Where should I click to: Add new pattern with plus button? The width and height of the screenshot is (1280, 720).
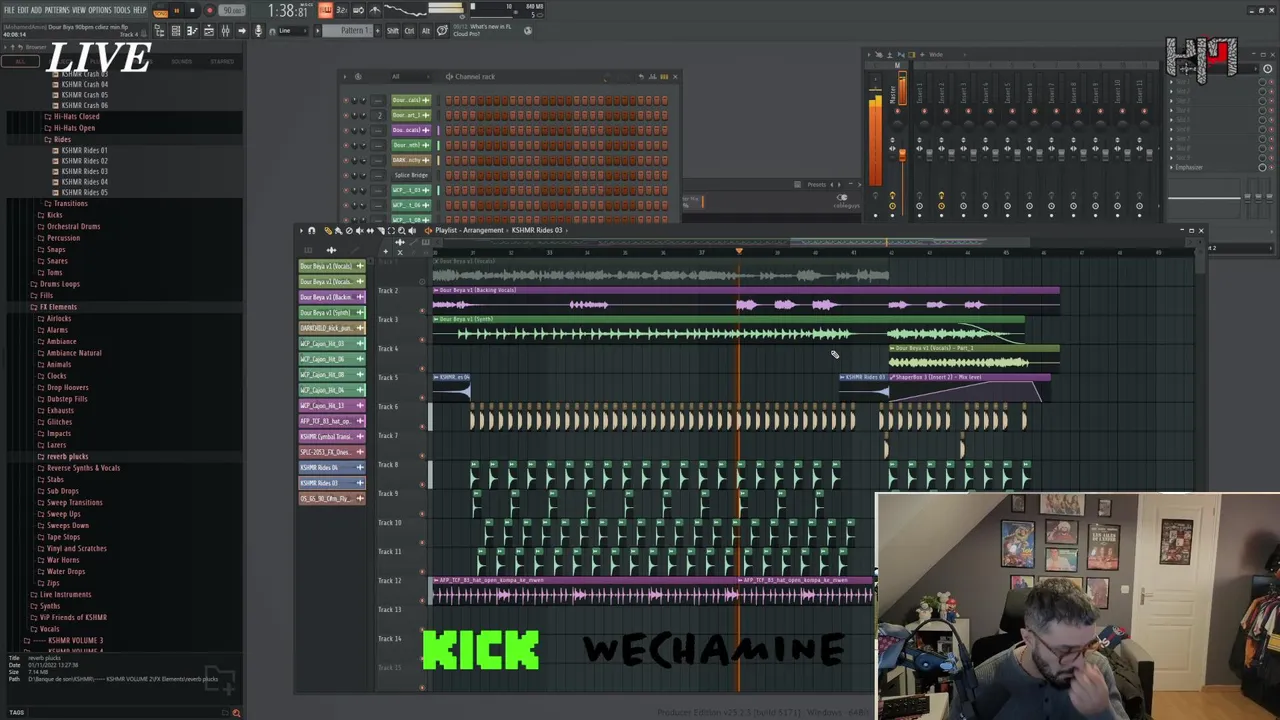(x=377, y=31)
